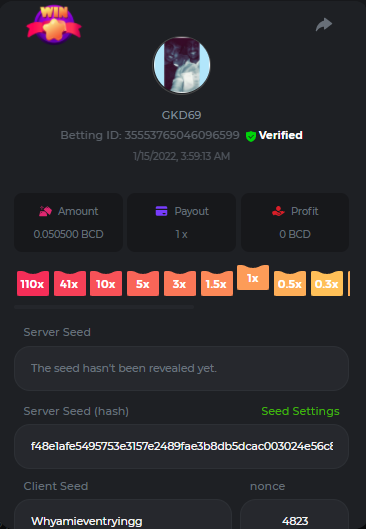The width and height of the screenshot is (366, 529).
Task: Select the 110x multiplier tile
Action: pyautogui.click(x=33, y=283)
